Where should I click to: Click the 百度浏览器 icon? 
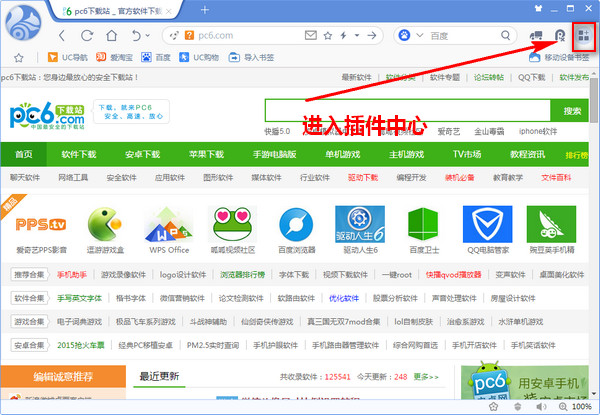(296, 225)
